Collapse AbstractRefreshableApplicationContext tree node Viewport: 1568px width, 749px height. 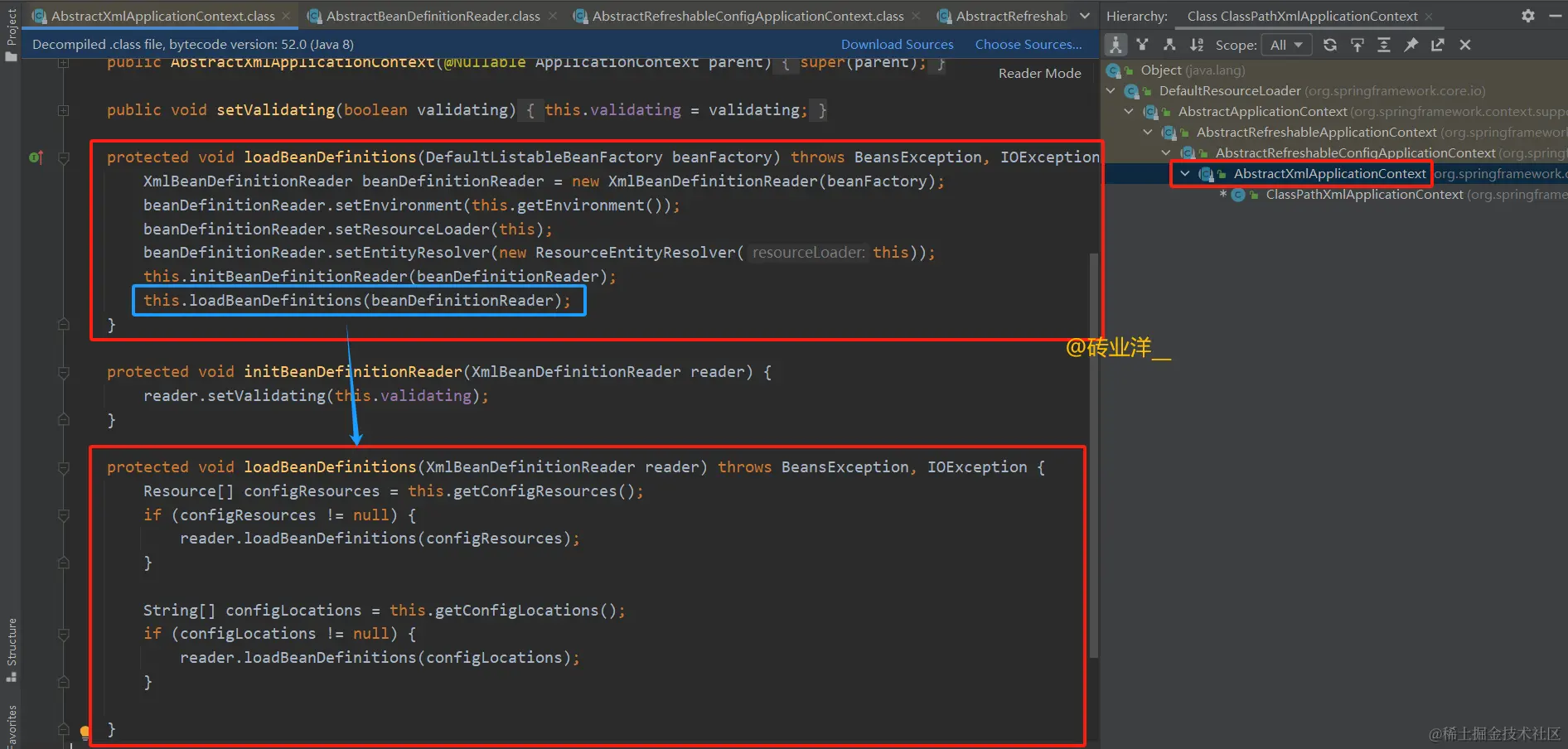tap(1148, 133)
